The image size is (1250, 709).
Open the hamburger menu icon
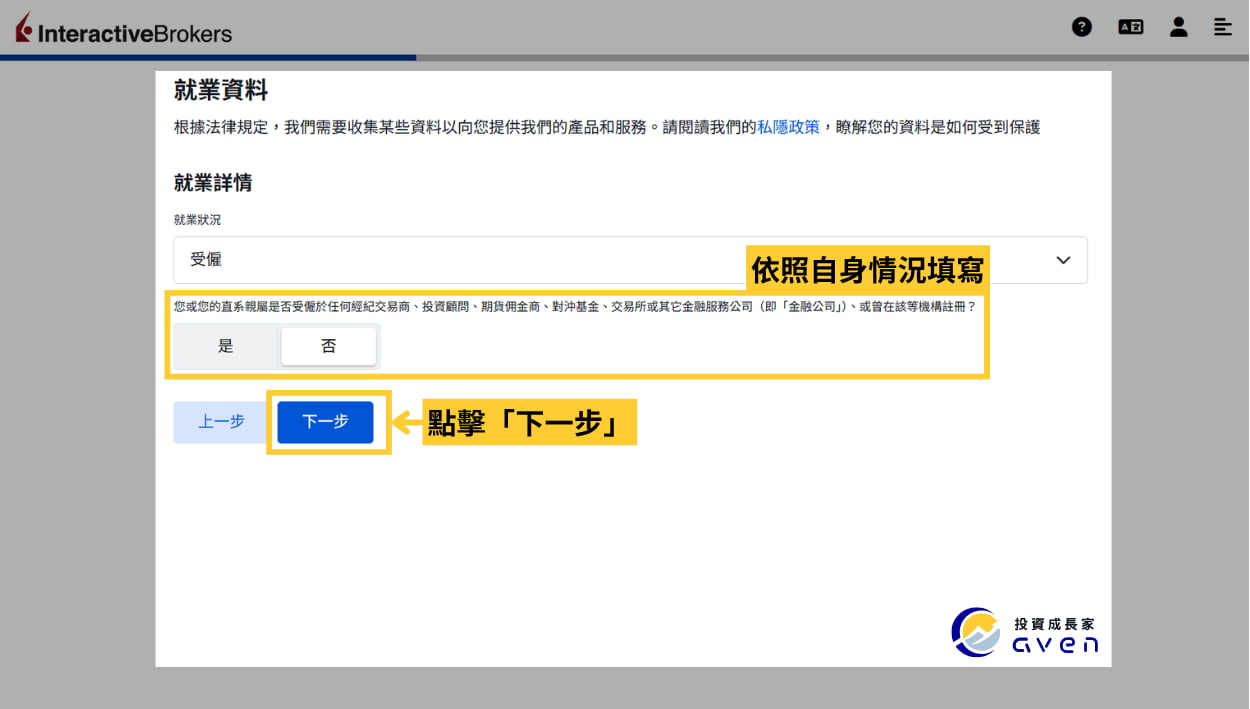tap(1223, 27)
